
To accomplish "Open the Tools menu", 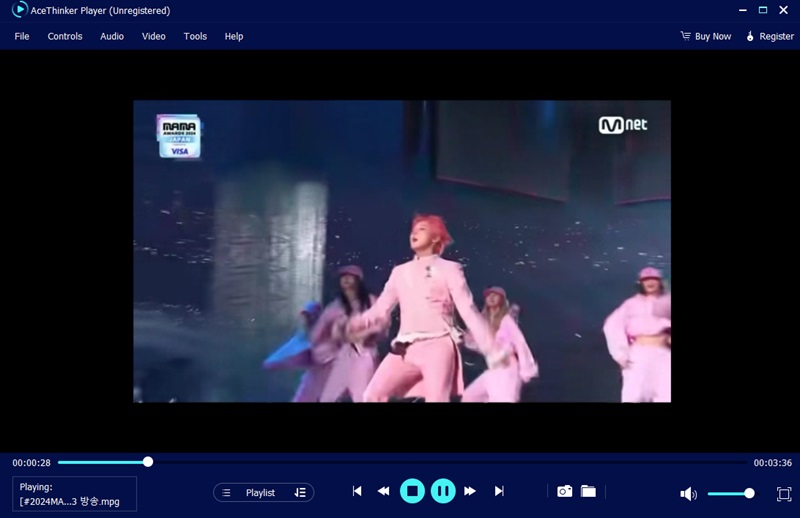I will [195, 36].
